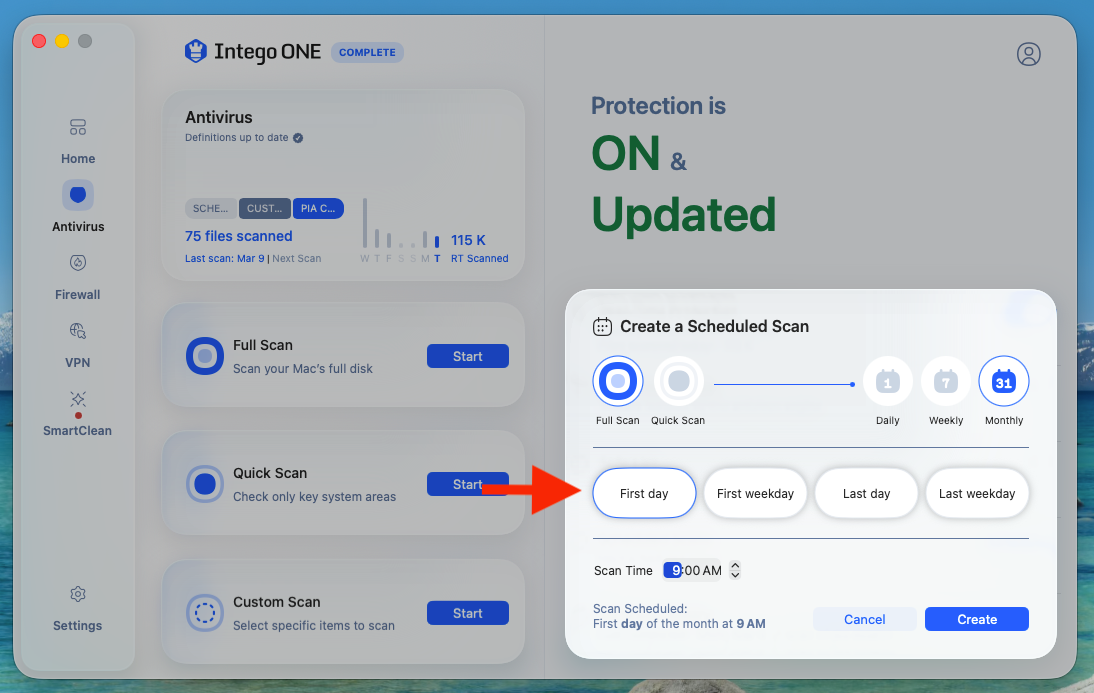This screenshot has height=693, width=1094.
Task: Click calendar icon beside Create a Scheduled Scan
Action: [602, 327]
